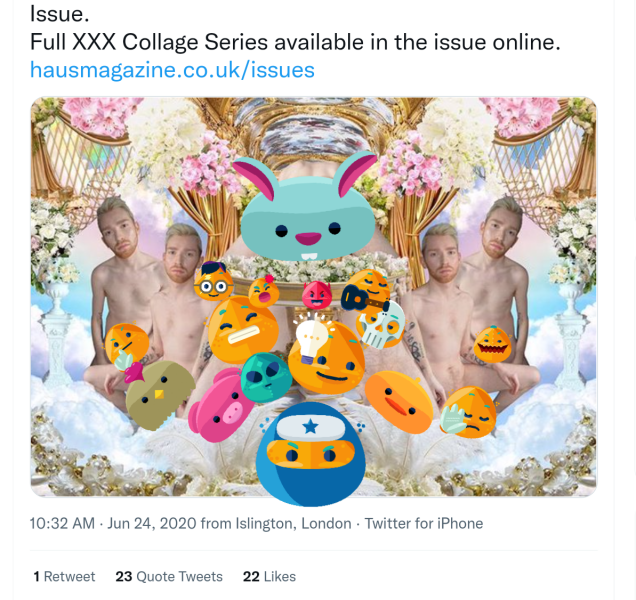The height and width of the screenshot is (600, 636).
Task: View the 1 Retweet list
Action: click(64, 576)
